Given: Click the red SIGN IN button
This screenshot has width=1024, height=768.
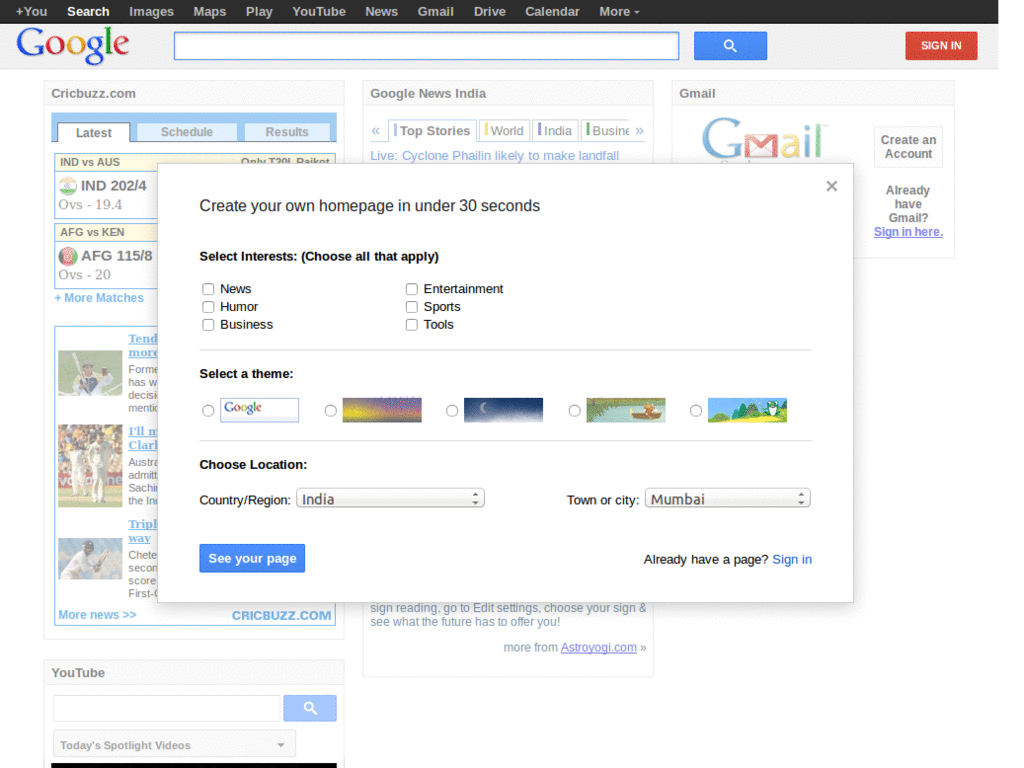Looking at the screenshot, I should click(x=941, y=46).
